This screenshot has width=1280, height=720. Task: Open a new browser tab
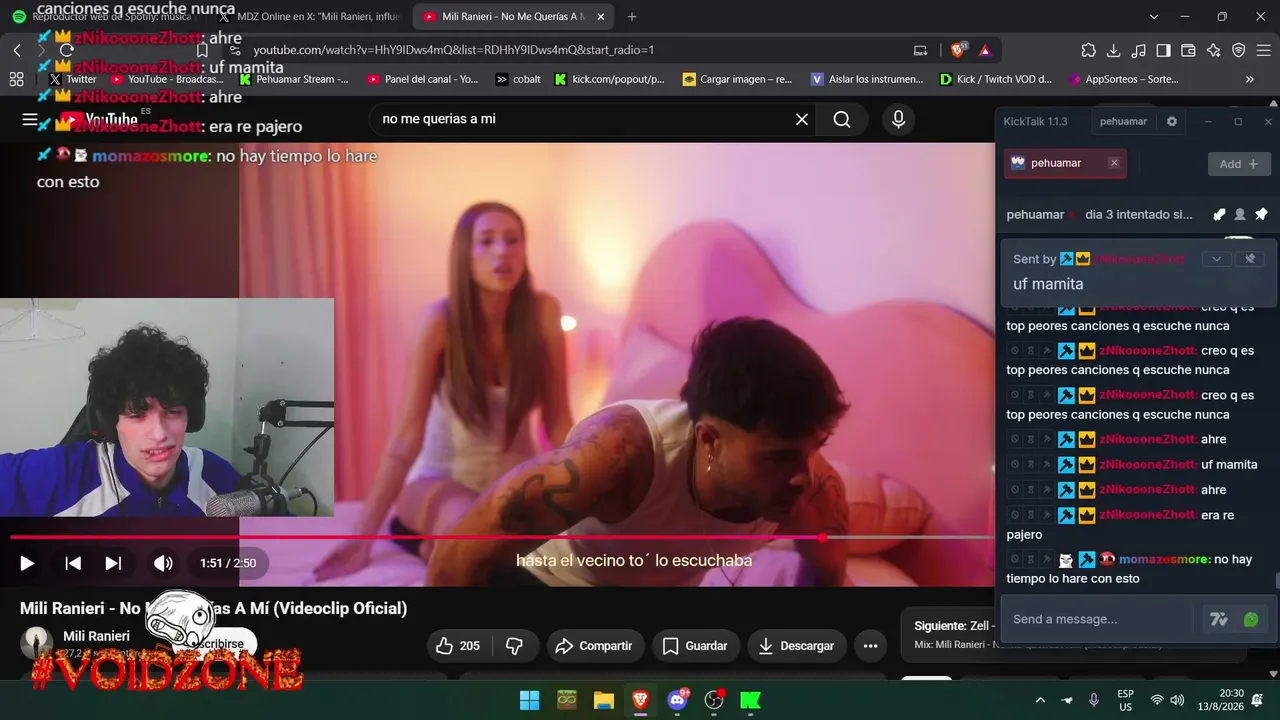[632, 17]
